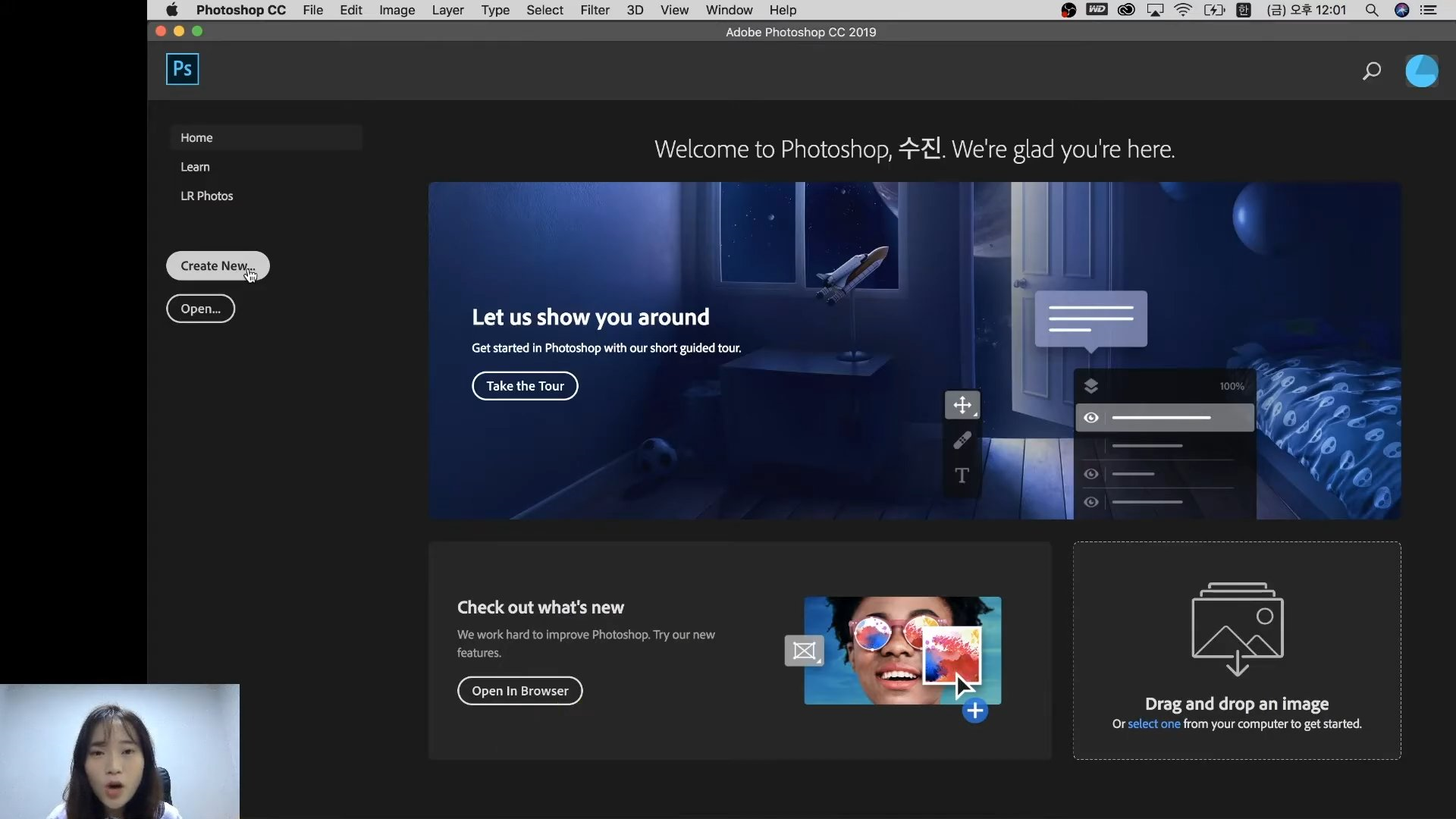Open the blue profile avatar

(x=1421, y=71)
